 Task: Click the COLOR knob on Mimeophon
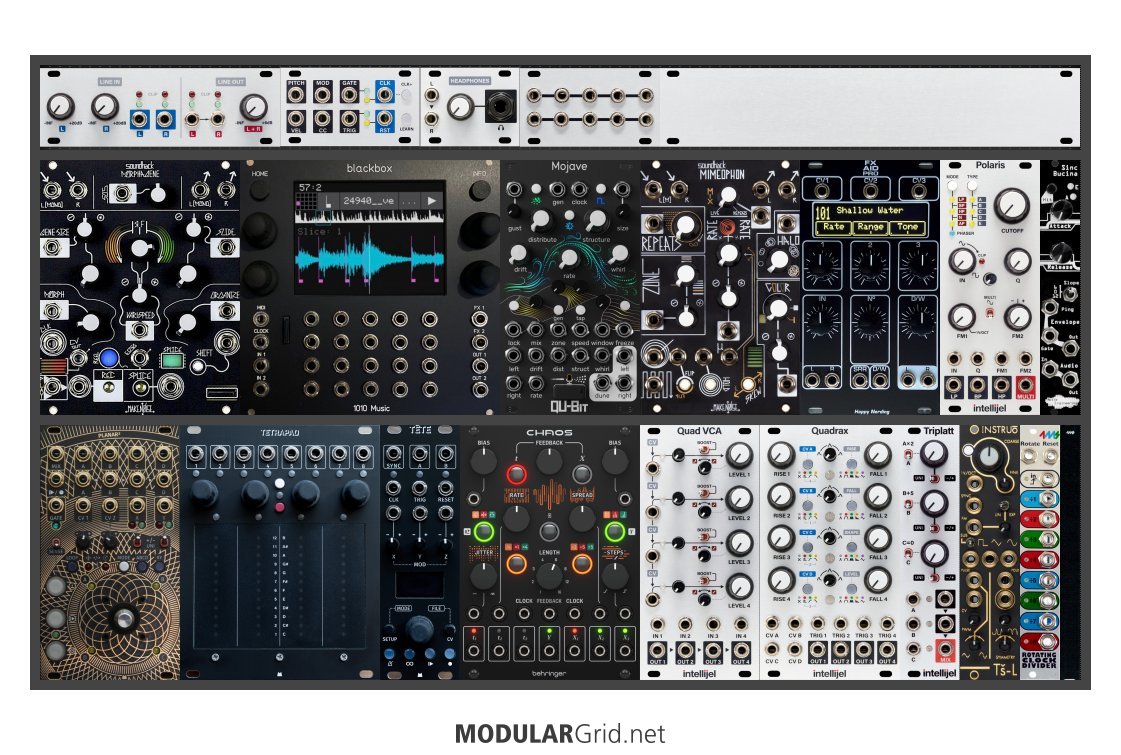pos(776,309)
